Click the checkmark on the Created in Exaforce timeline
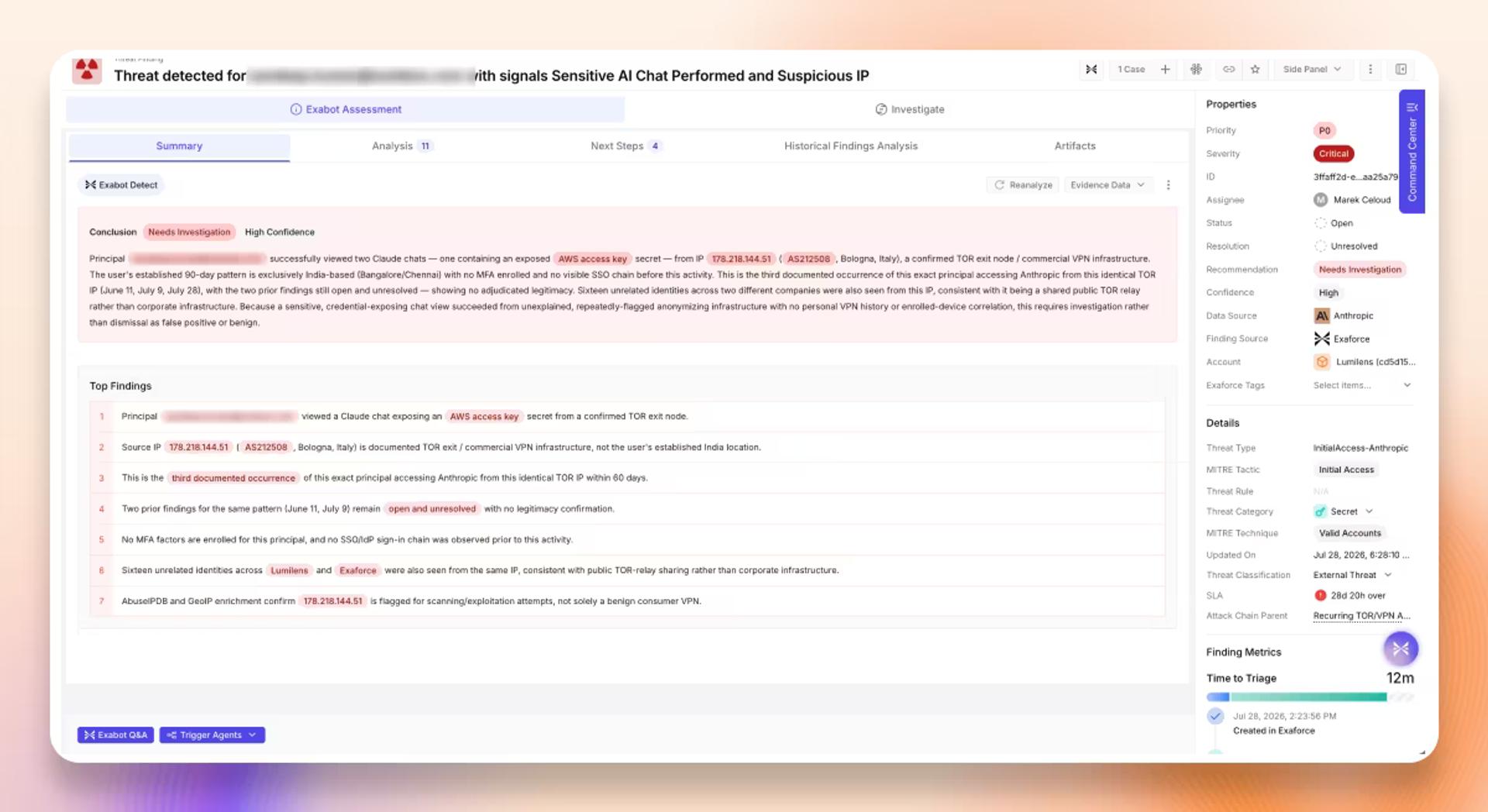Screen dimensions: 1488x812 1215,716
